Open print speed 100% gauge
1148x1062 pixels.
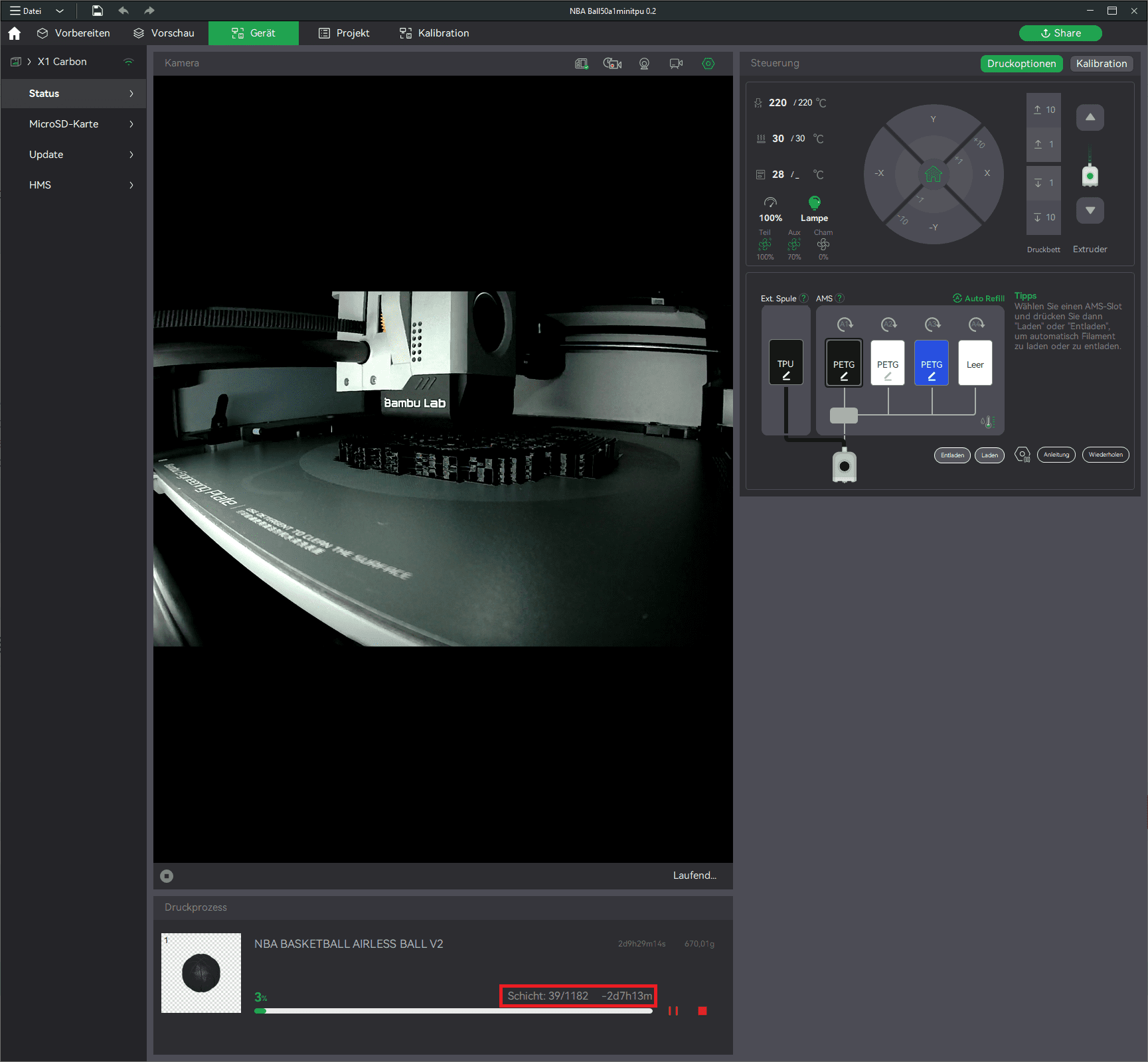[x=770, y=209]
